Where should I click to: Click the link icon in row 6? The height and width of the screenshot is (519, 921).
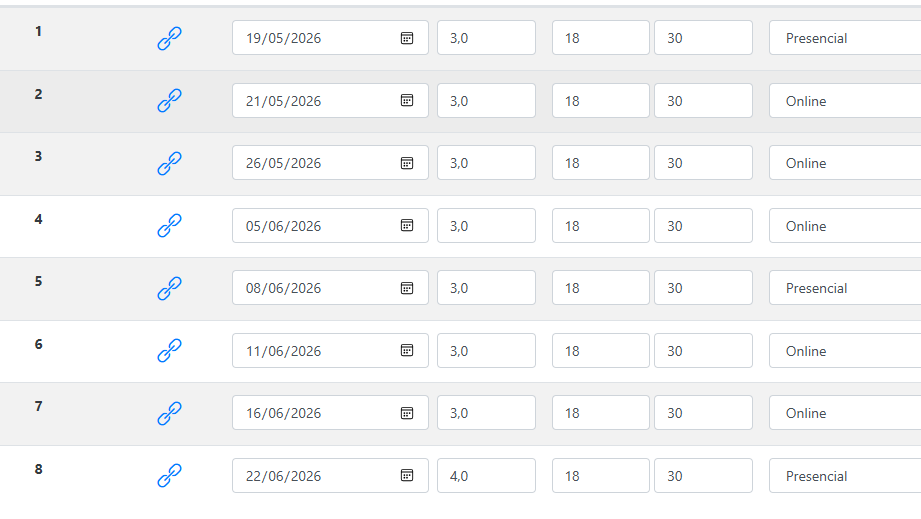pyautogui.click(x=169, y=351)
